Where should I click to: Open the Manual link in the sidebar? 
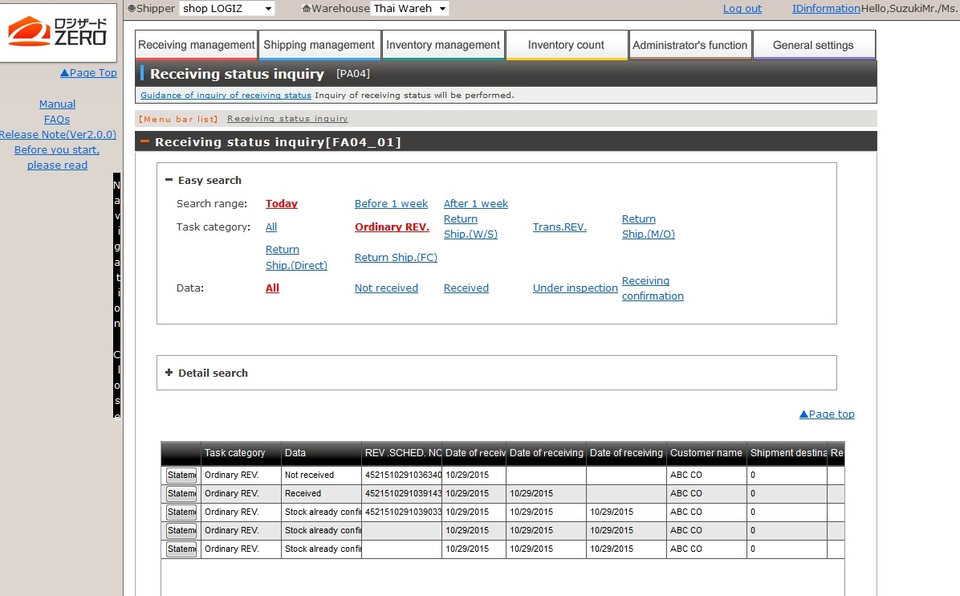57,104
